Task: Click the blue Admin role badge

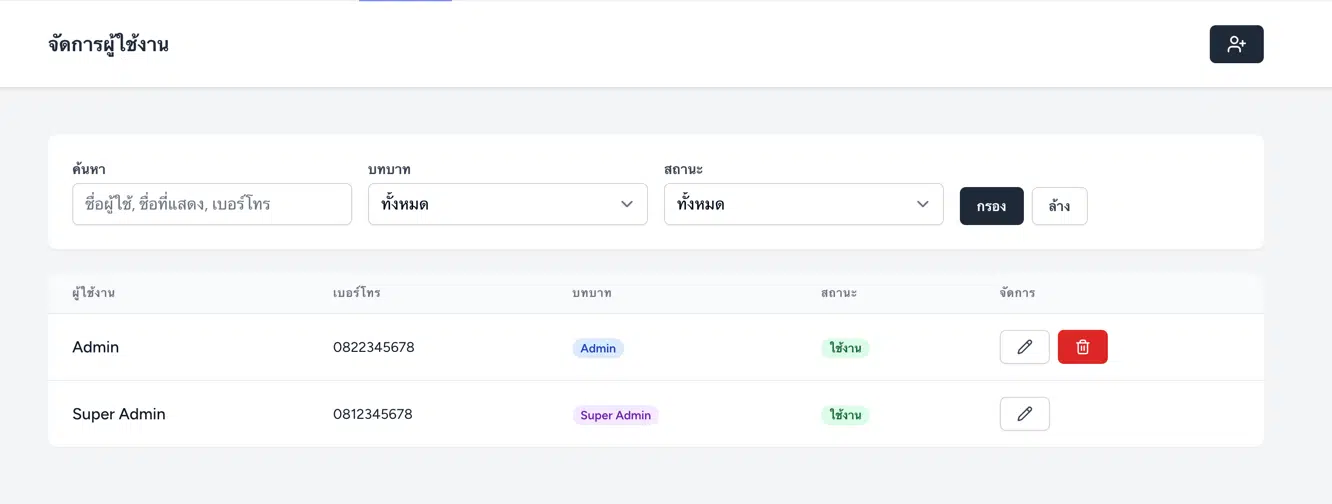Action: pyautogui.click(x=598, y=348)
